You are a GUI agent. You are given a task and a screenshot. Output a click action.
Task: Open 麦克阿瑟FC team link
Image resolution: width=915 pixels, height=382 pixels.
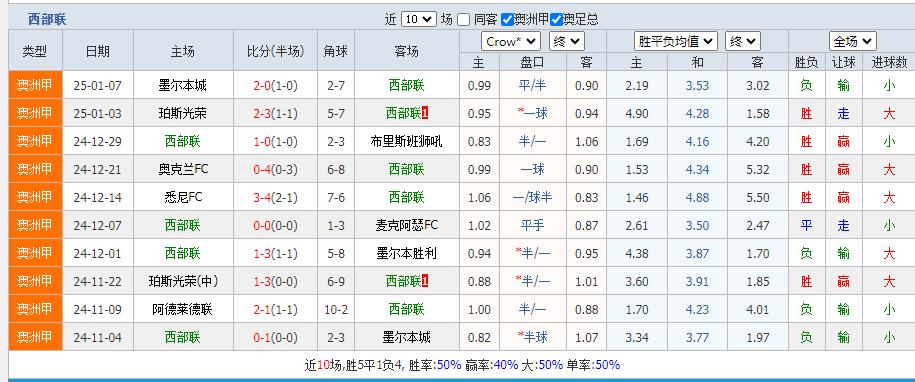(x=406, y=226)
